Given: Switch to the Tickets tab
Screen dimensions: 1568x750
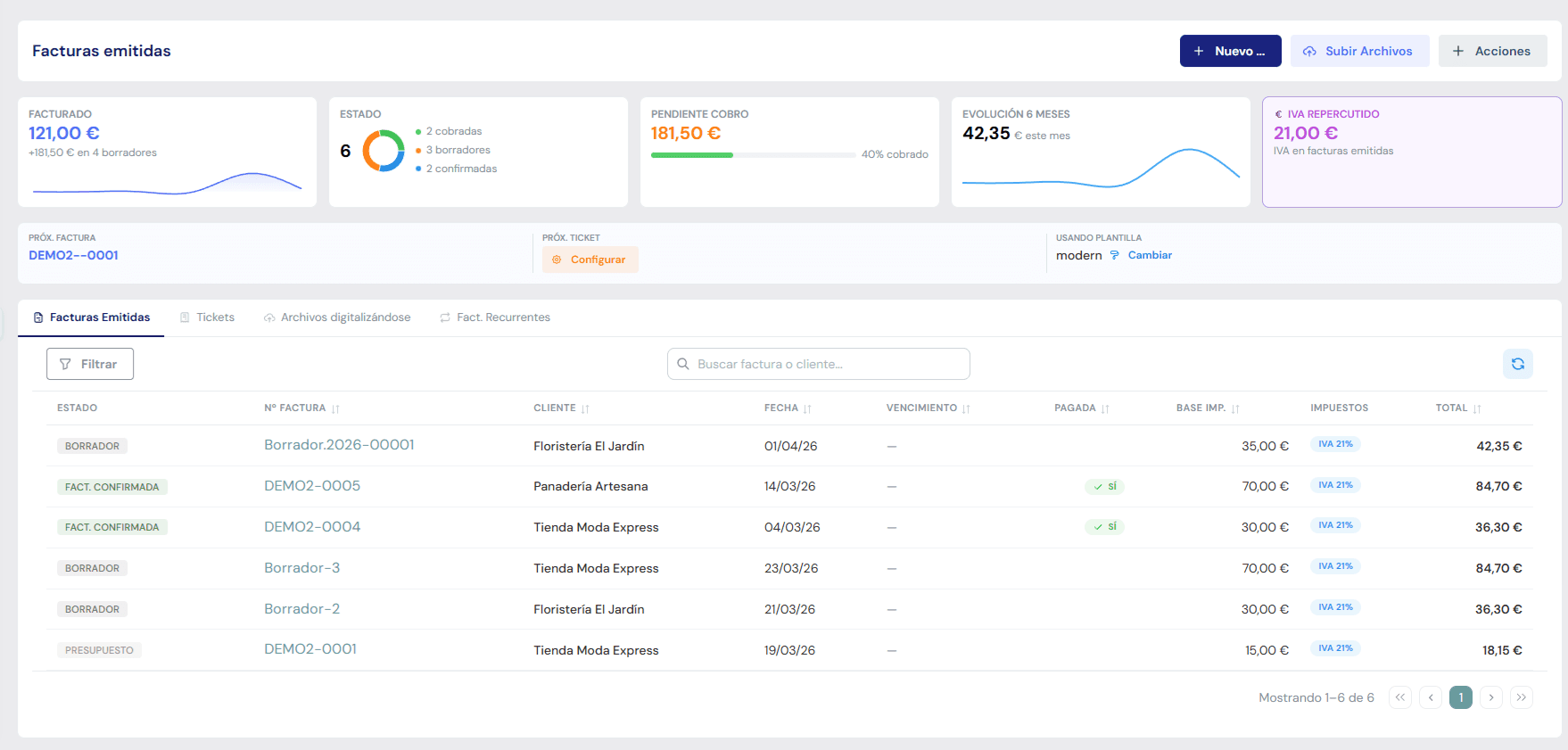Looking at the screenshot, I should click(x=207, y=317).
